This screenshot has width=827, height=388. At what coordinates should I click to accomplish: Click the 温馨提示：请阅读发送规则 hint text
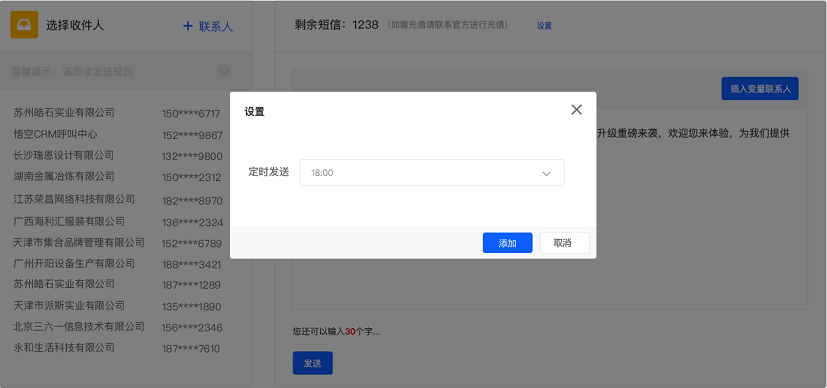coord(72,72)
